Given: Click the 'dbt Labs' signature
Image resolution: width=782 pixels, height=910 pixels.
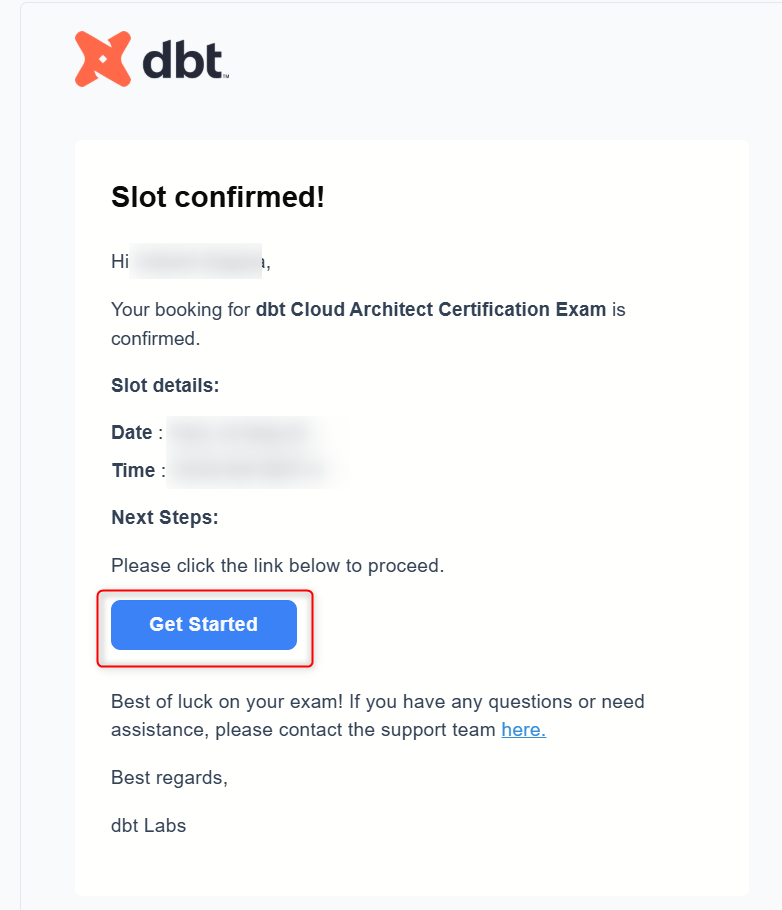Looking at the screenshot, I should (149, 825).
